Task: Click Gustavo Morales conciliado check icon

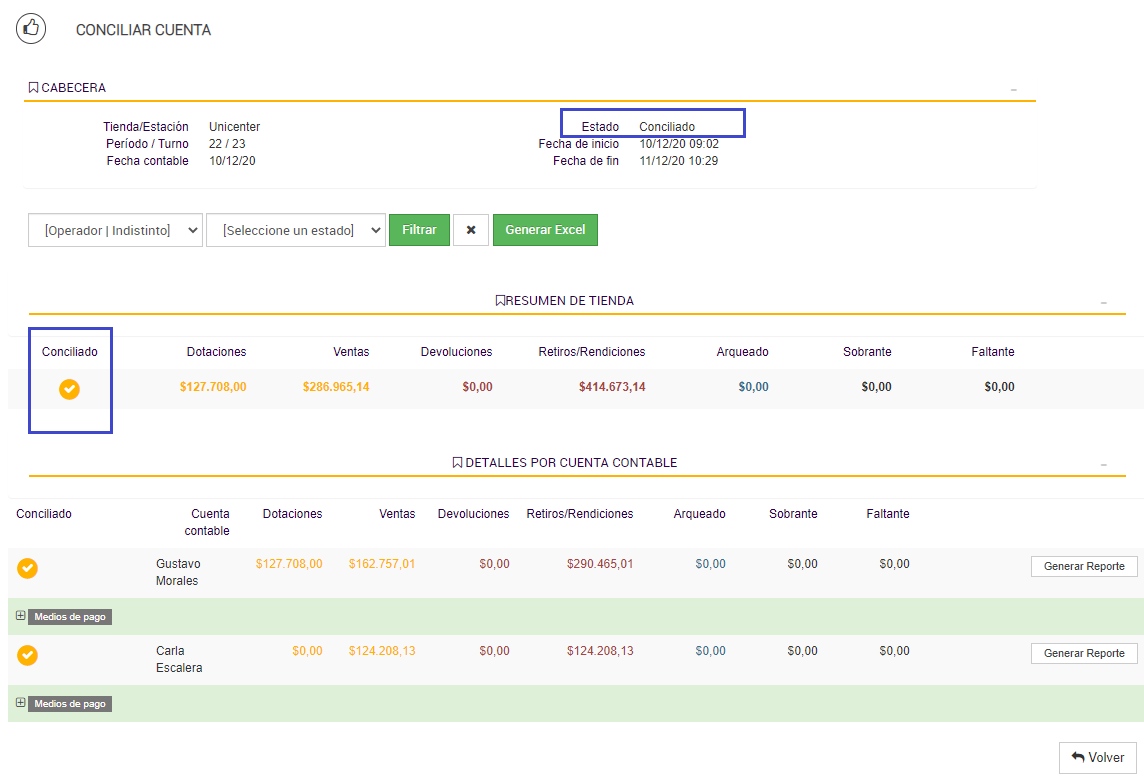Action: (x=28, y=568)
